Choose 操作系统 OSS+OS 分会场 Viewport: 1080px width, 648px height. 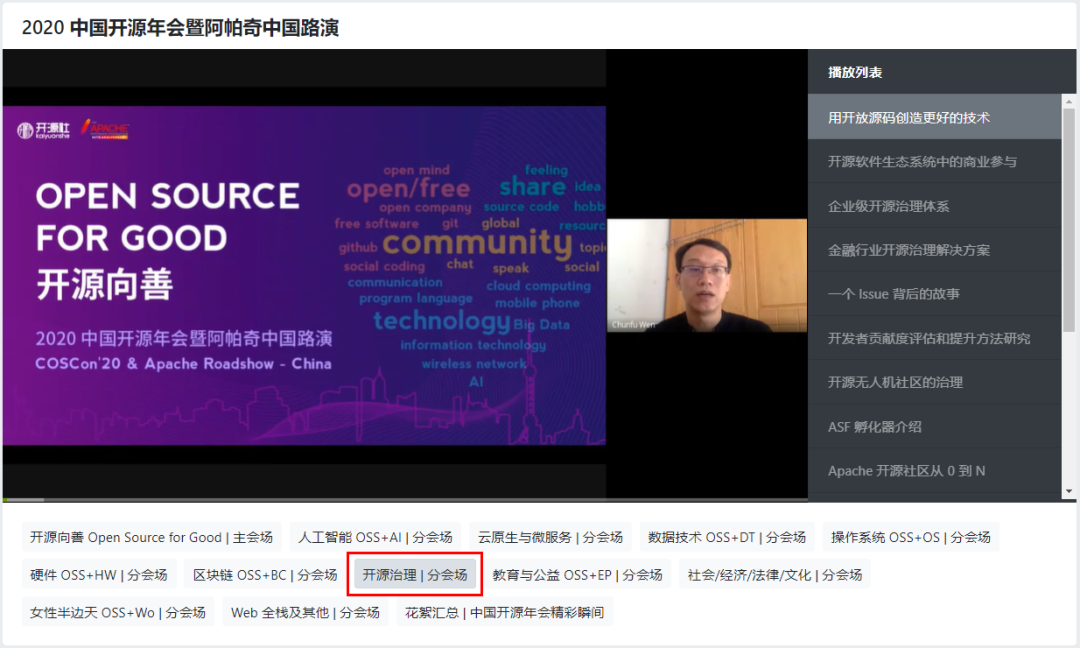[x=911, y=537]
